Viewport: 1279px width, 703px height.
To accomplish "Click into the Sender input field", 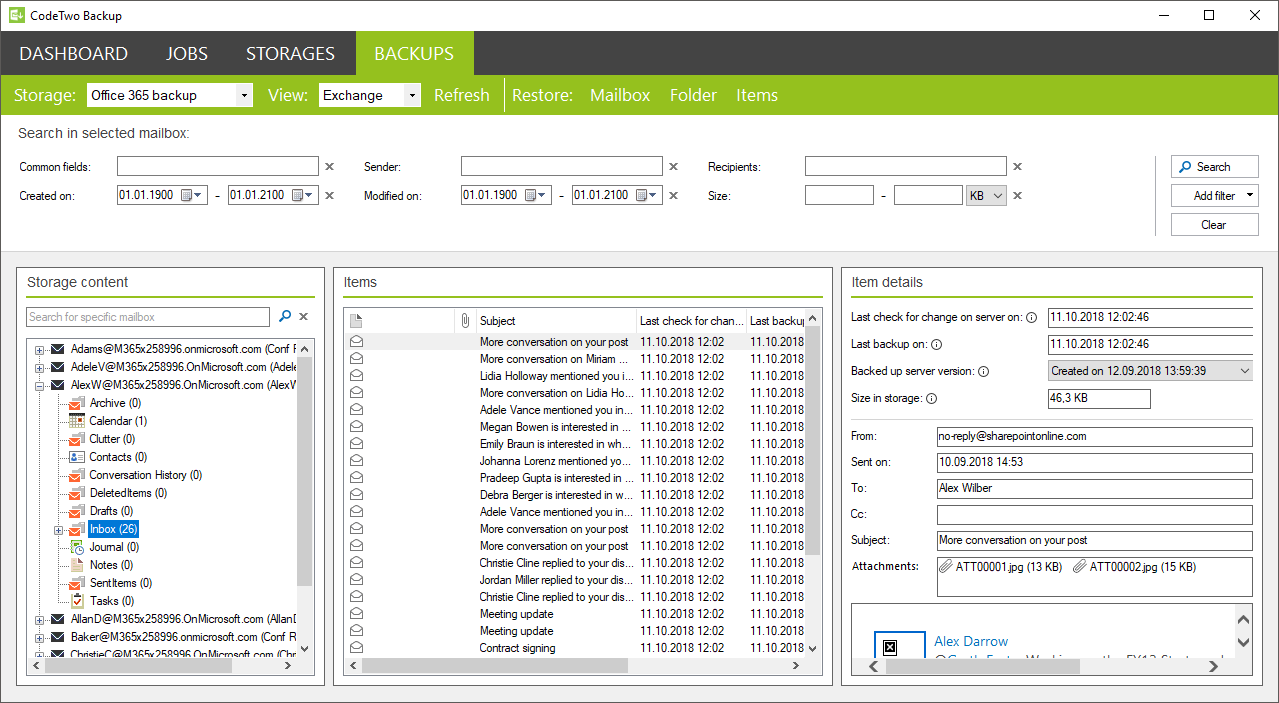I will [x=562, y=167].
